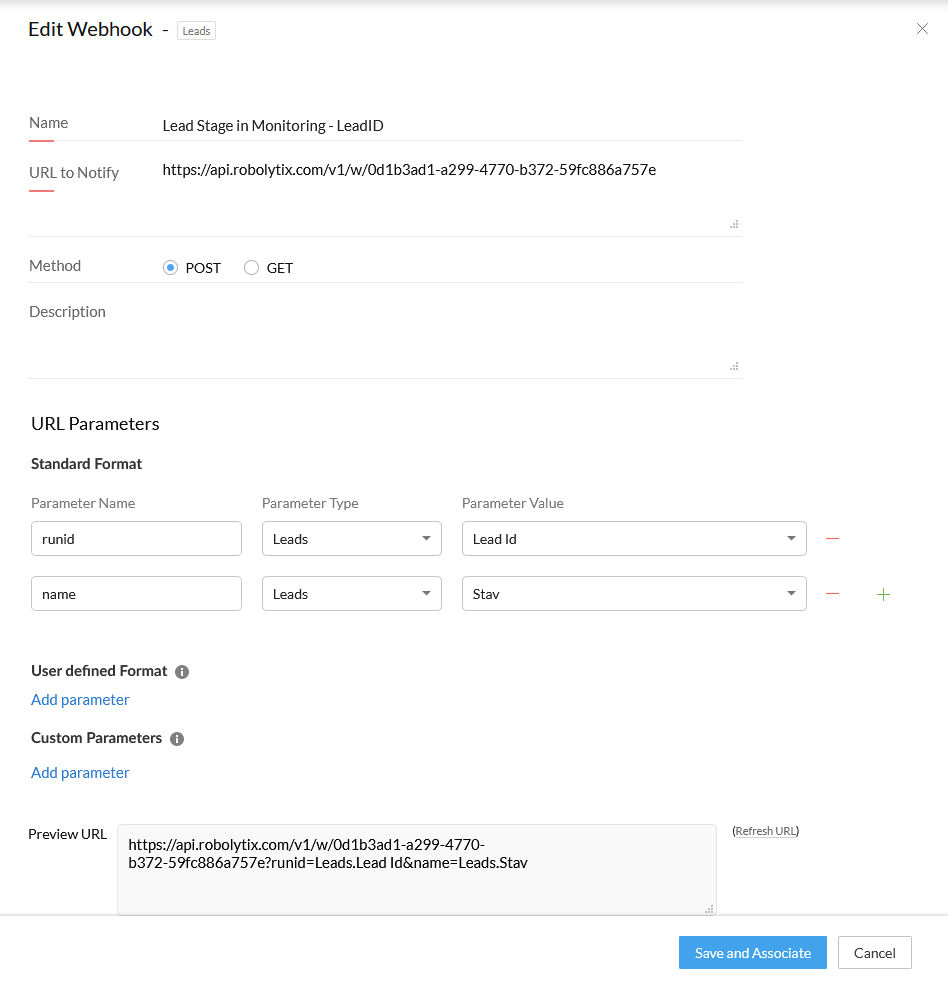Click Description field resize handle
This screenshot has width=948, height=987.
[734, 366]
